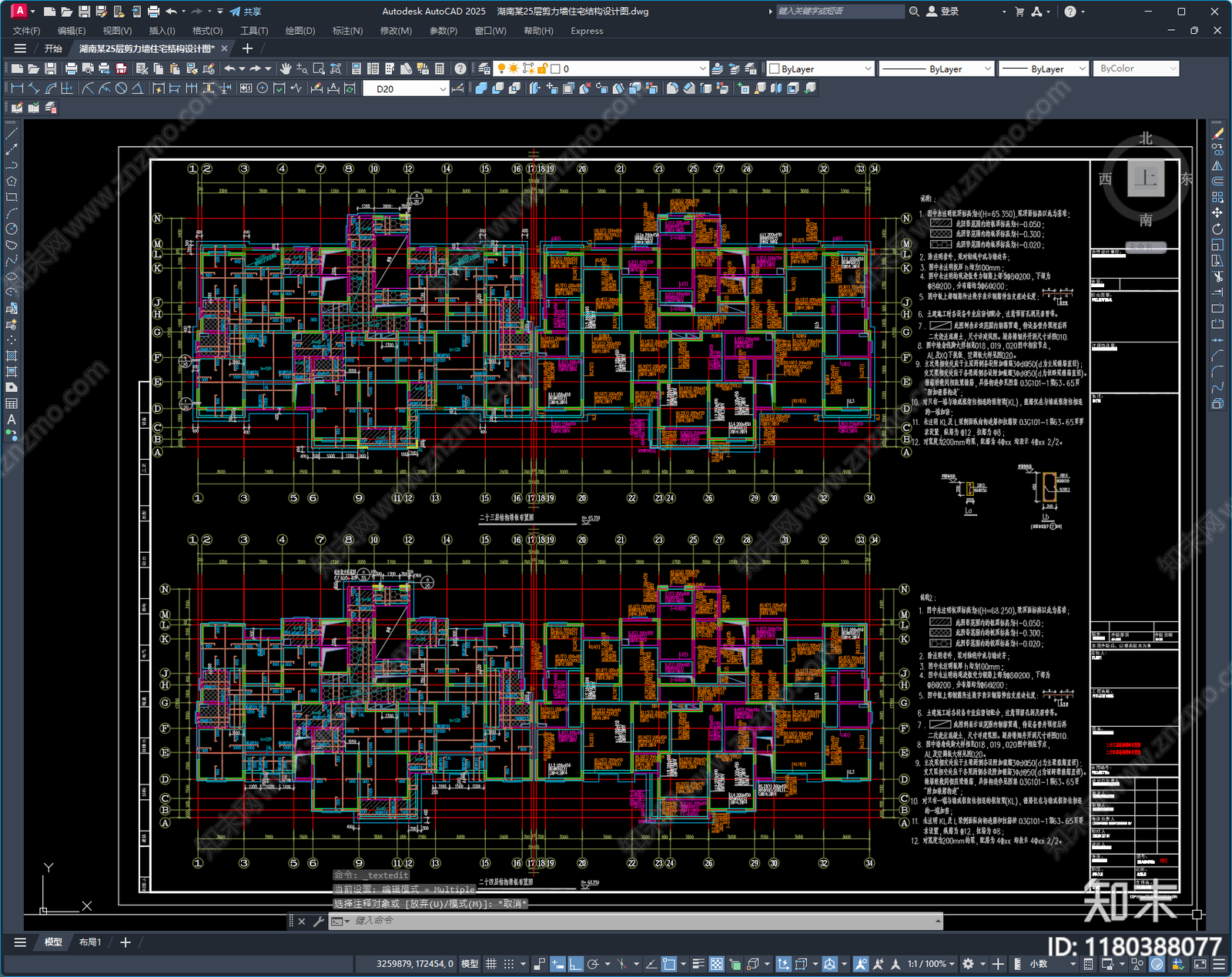This screenshot has height=977, width=1232.
Task: Click the 共享 share button
Action: pos(246,12)
